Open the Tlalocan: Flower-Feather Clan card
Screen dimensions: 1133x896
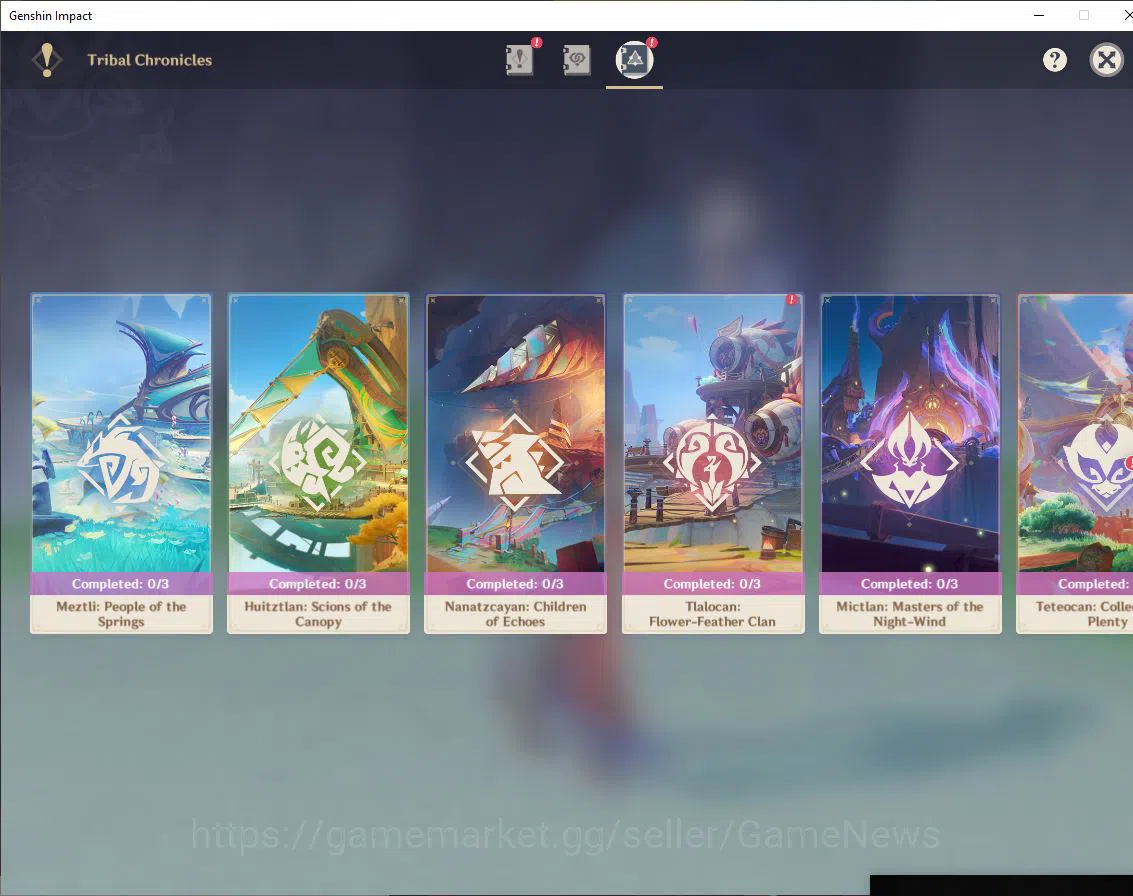712,463
